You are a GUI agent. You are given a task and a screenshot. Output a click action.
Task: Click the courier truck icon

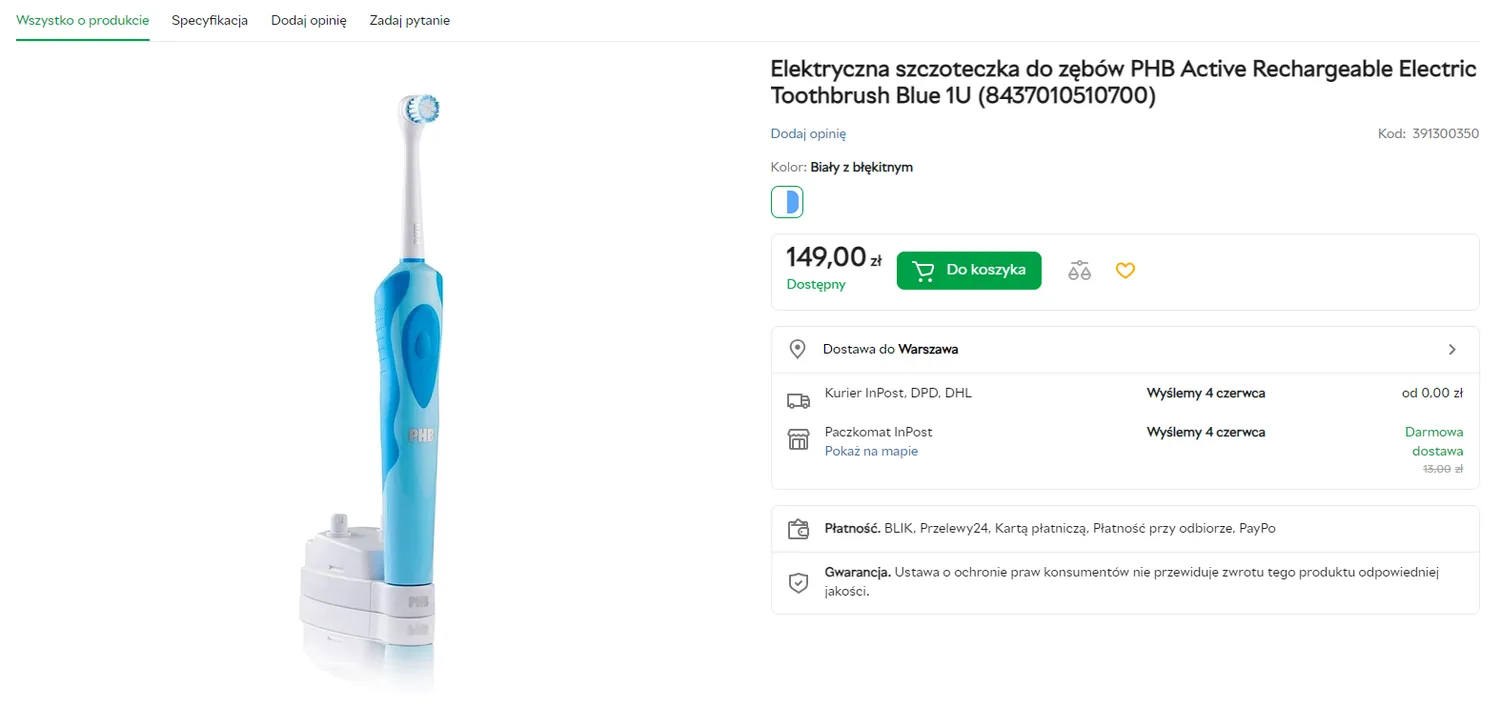[798, 401]
